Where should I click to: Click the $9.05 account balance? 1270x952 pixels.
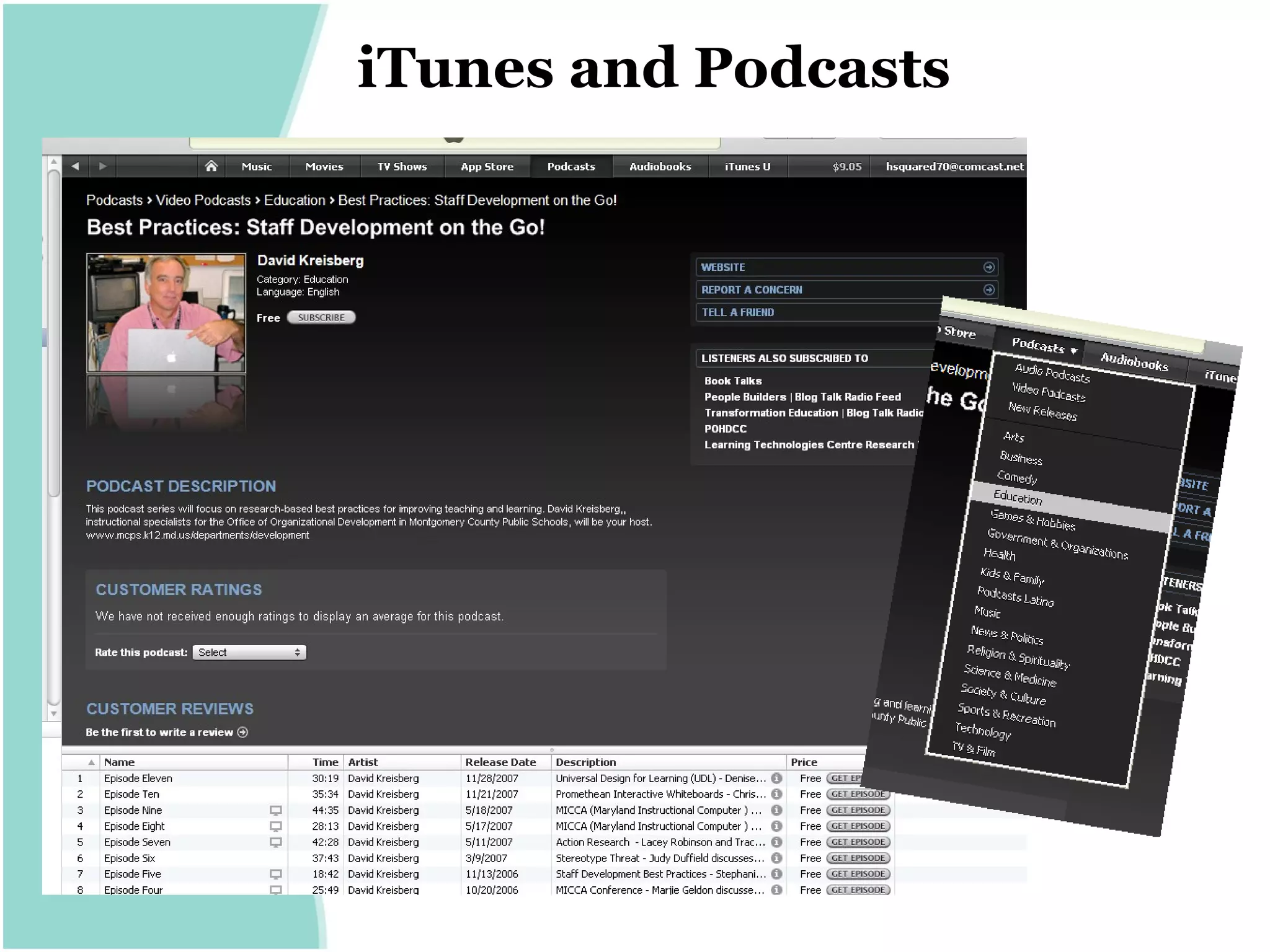[847, 166]
